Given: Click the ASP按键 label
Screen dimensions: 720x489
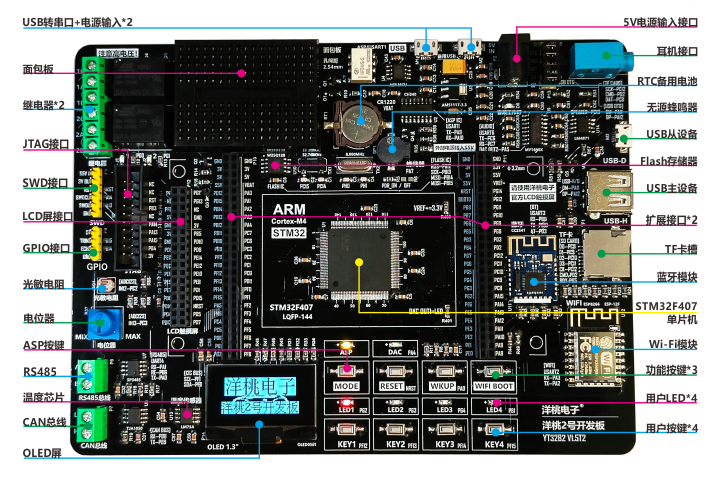Looking at the screenshot, I should point(44,345).
